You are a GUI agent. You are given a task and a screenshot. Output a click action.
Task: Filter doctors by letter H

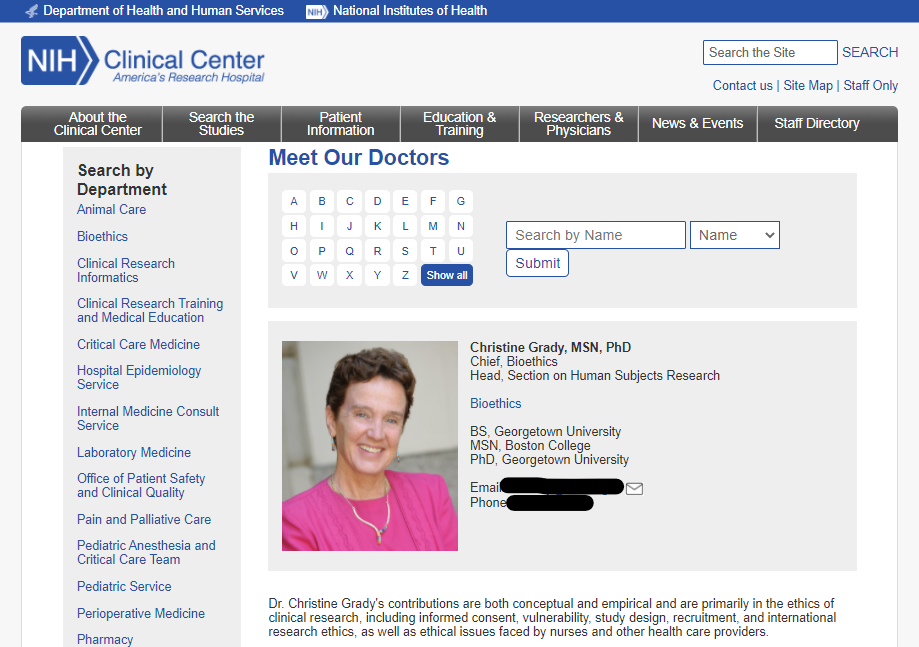(294, 226)
